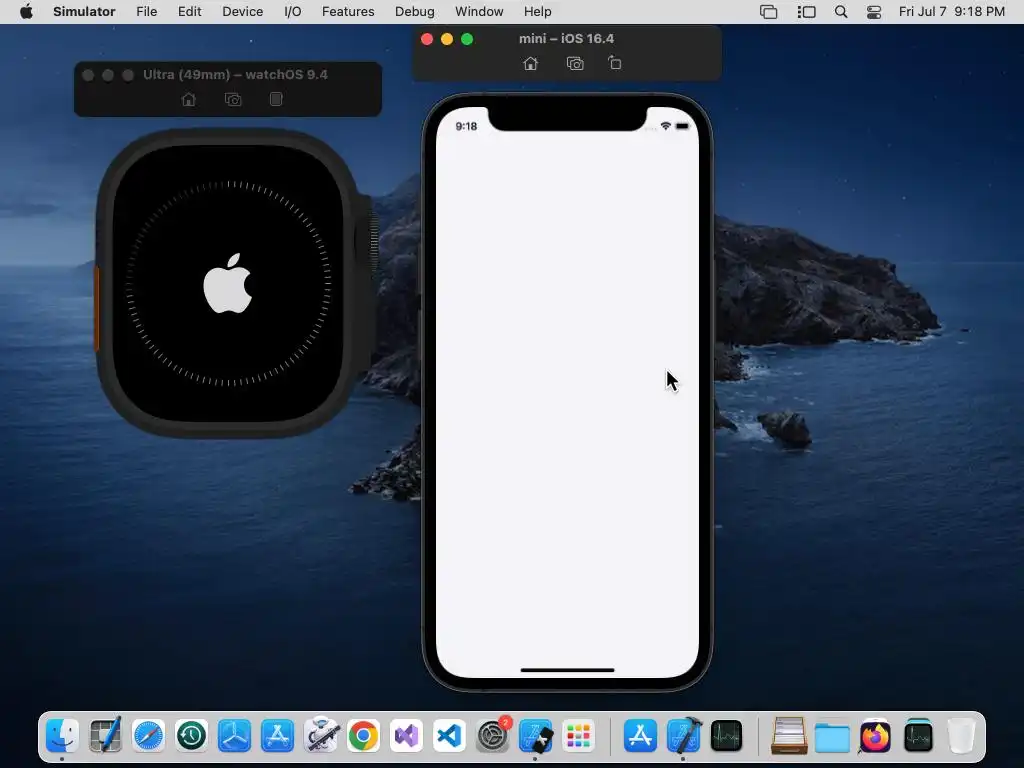Open Finder from the dock
Viewport: 1024px width, 768px height.
pyautogui.click(x=62, y=736)
